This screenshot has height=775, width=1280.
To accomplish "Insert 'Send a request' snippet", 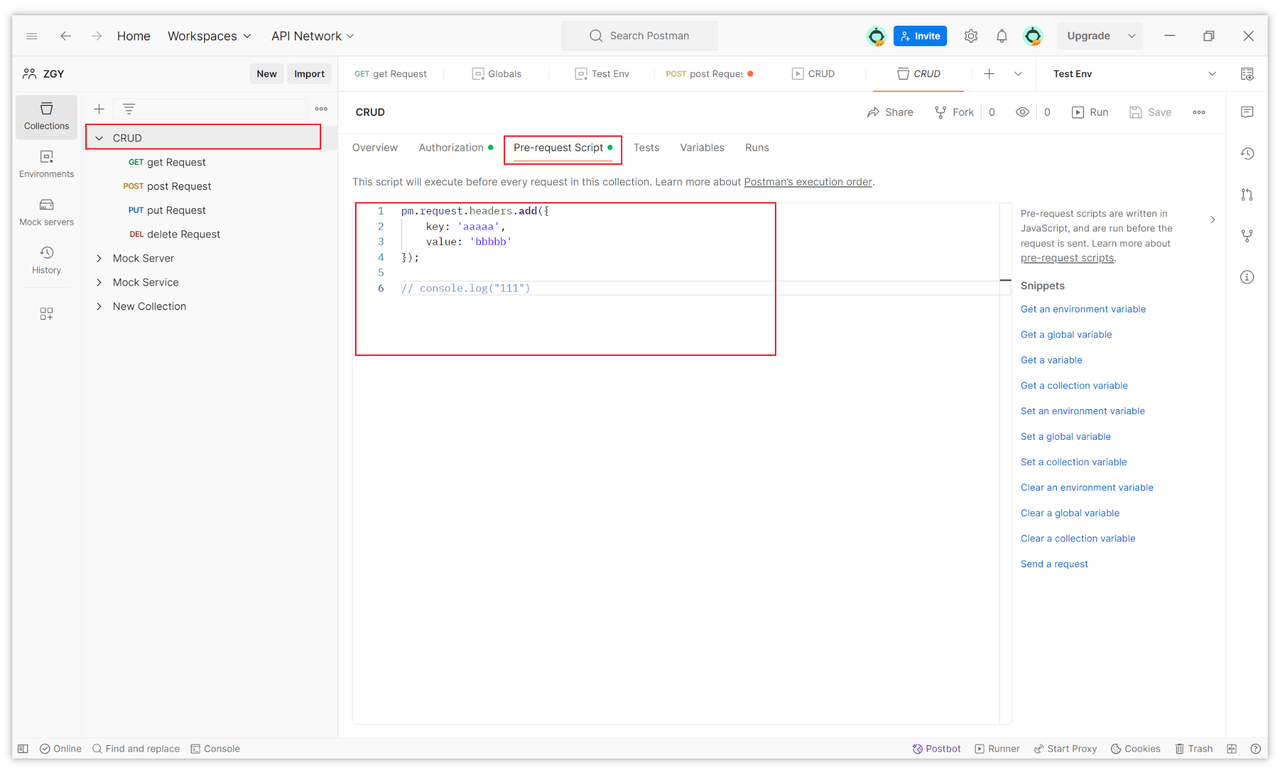I will [x=1054, y=564].
